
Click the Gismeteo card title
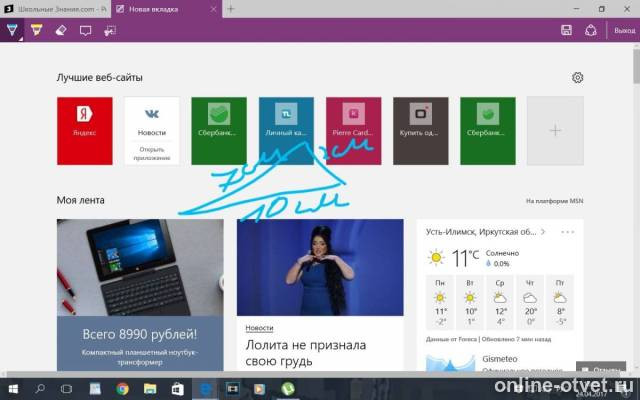point(500,359)
